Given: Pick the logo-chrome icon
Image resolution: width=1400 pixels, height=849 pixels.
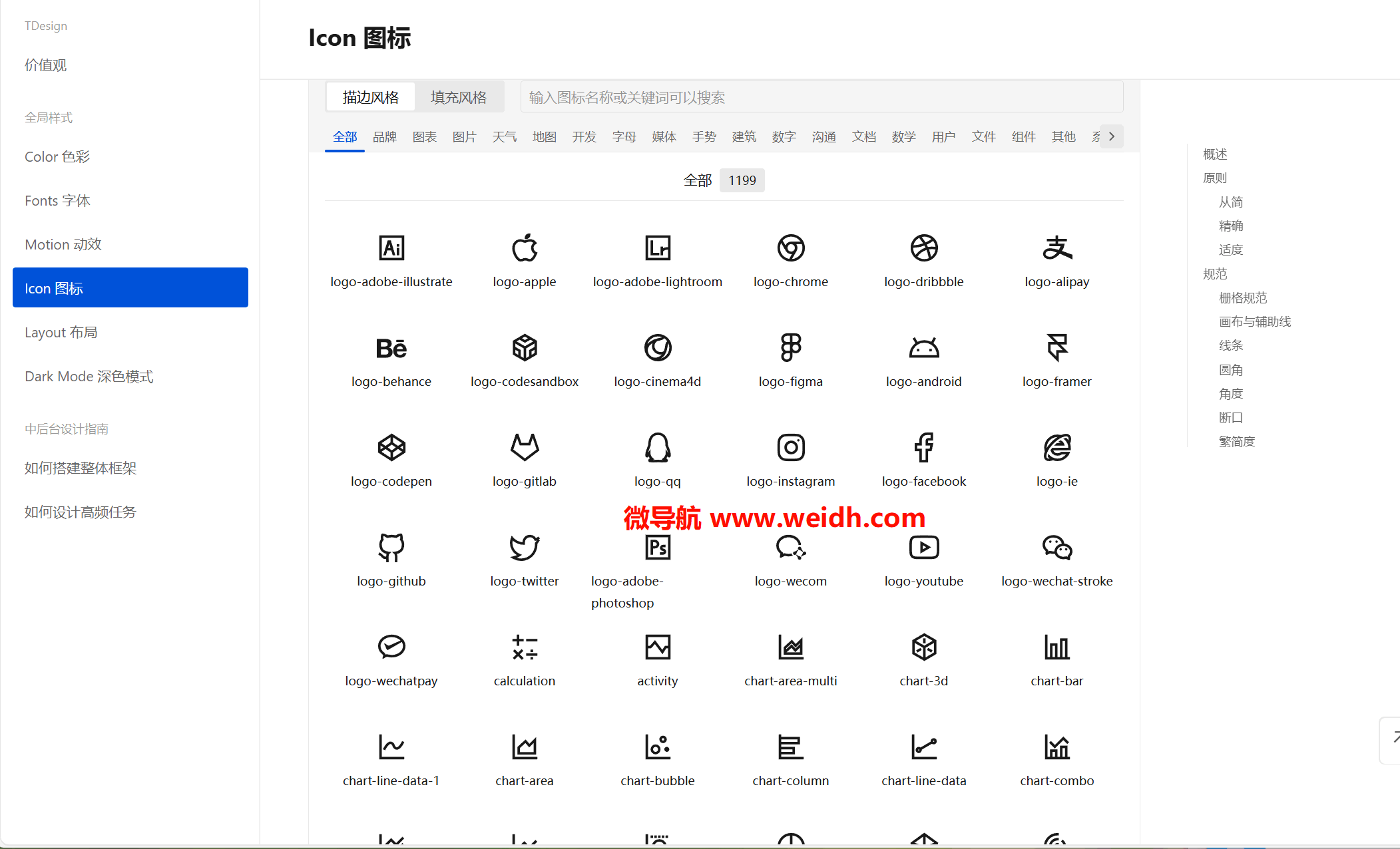Looking at the screenshot, I should [791, 248].
